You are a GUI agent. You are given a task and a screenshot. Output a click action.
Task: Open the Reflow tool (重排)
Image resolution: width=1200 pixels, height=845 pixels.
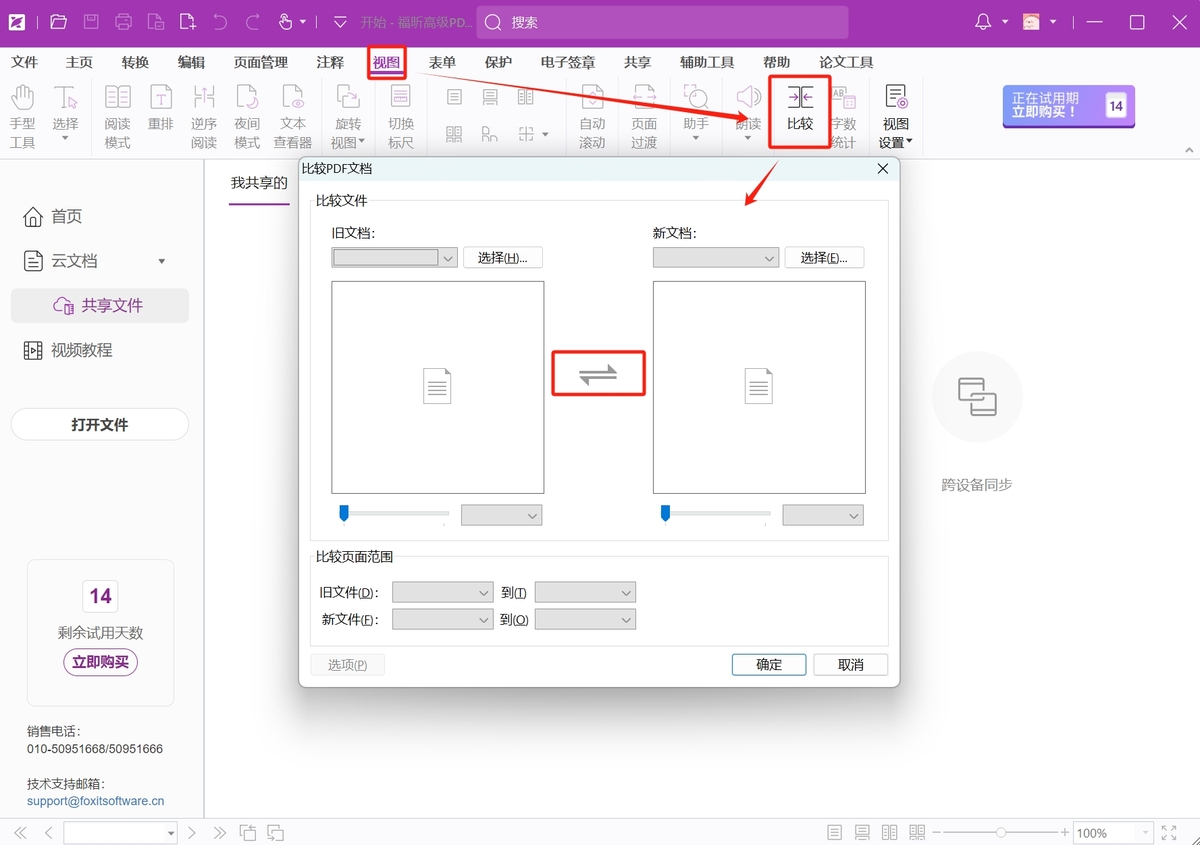coord(161,110)
